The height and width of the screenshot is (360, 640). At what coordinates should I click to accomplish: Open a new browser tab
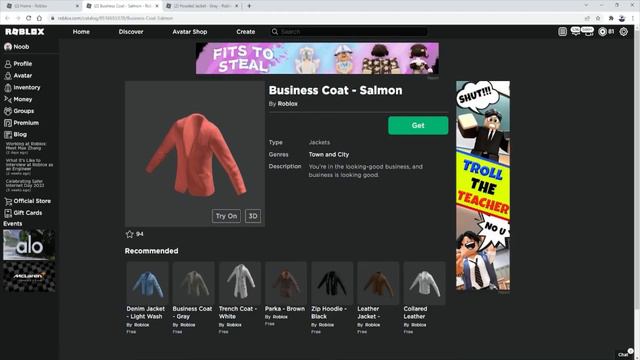[249, 6]
